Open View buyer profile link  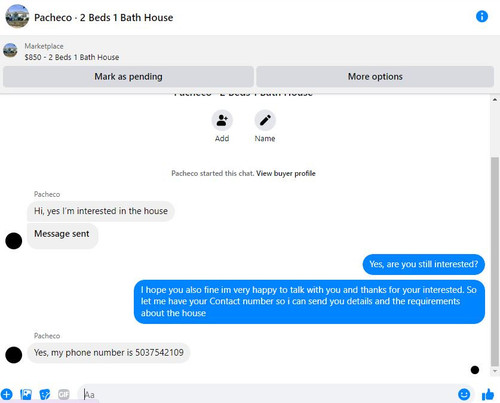(x=286, y=173)
